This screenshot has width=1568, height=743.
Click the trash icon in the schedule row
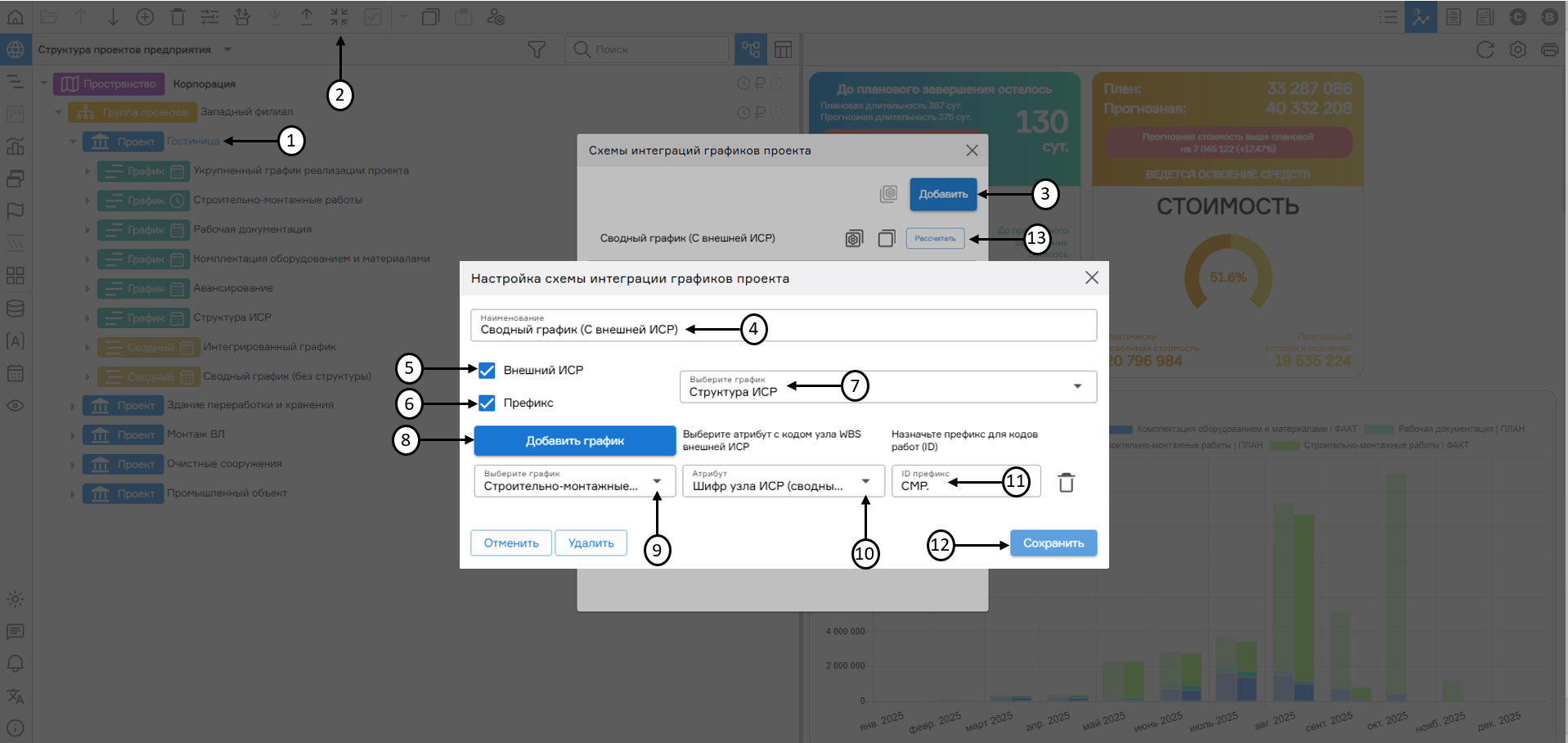pos(1066,483)
